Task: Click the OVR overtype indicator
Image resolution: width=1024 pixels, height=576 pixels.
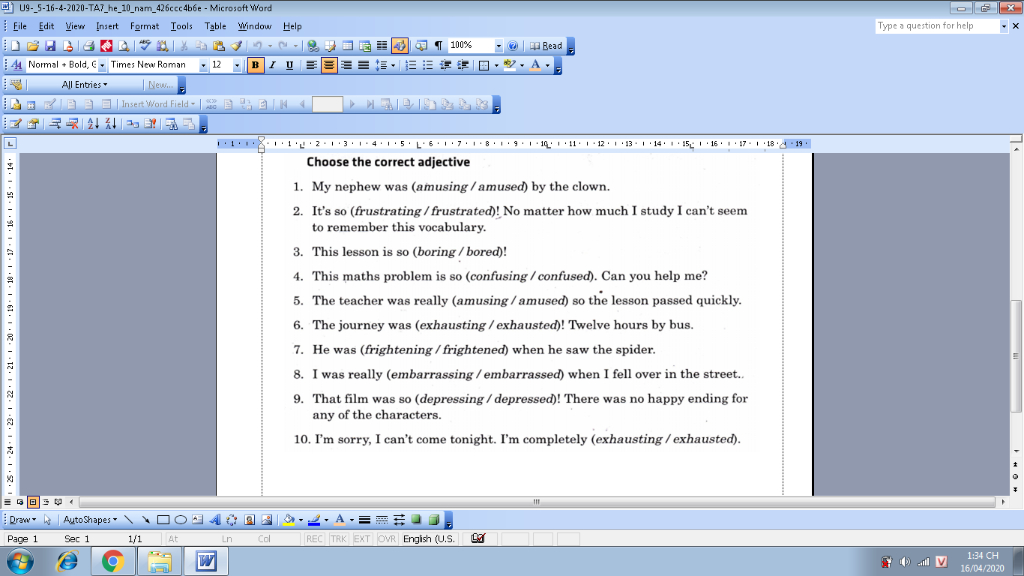Action: tap(387, 539)
